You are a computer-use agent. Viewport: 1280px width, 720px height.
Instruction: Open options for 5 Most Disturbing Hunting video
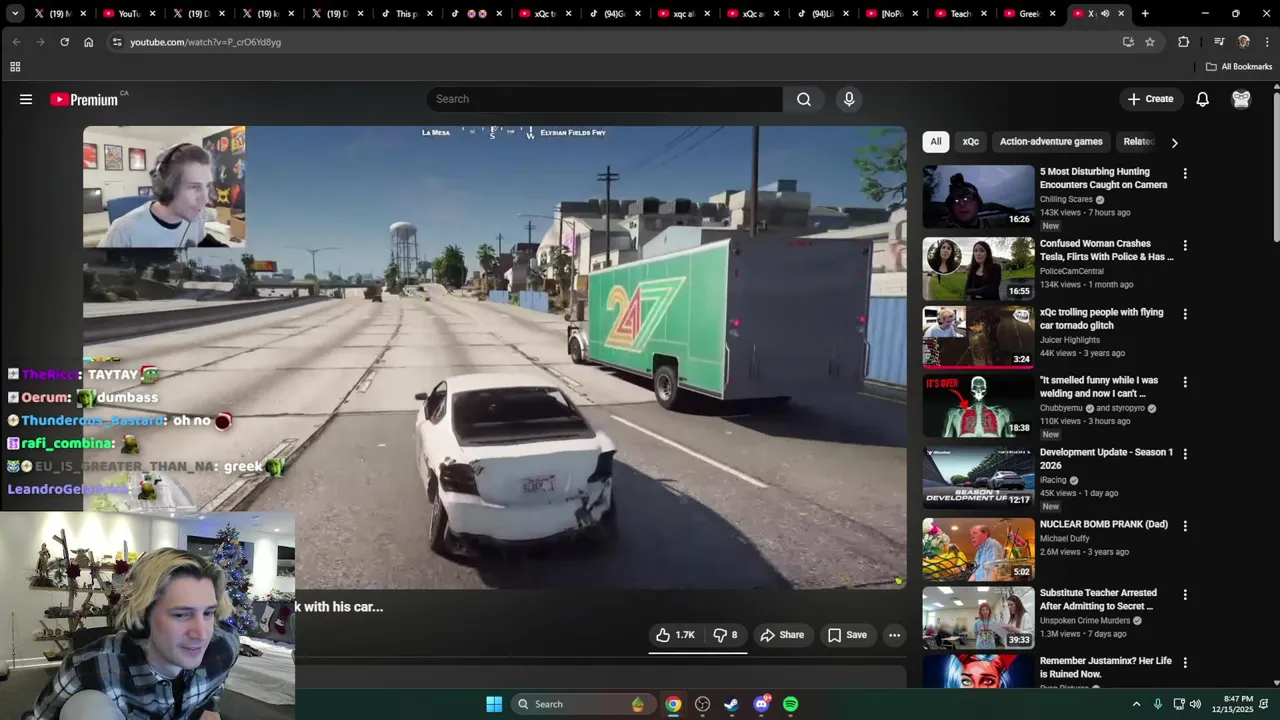click(x=1185, y=173)
